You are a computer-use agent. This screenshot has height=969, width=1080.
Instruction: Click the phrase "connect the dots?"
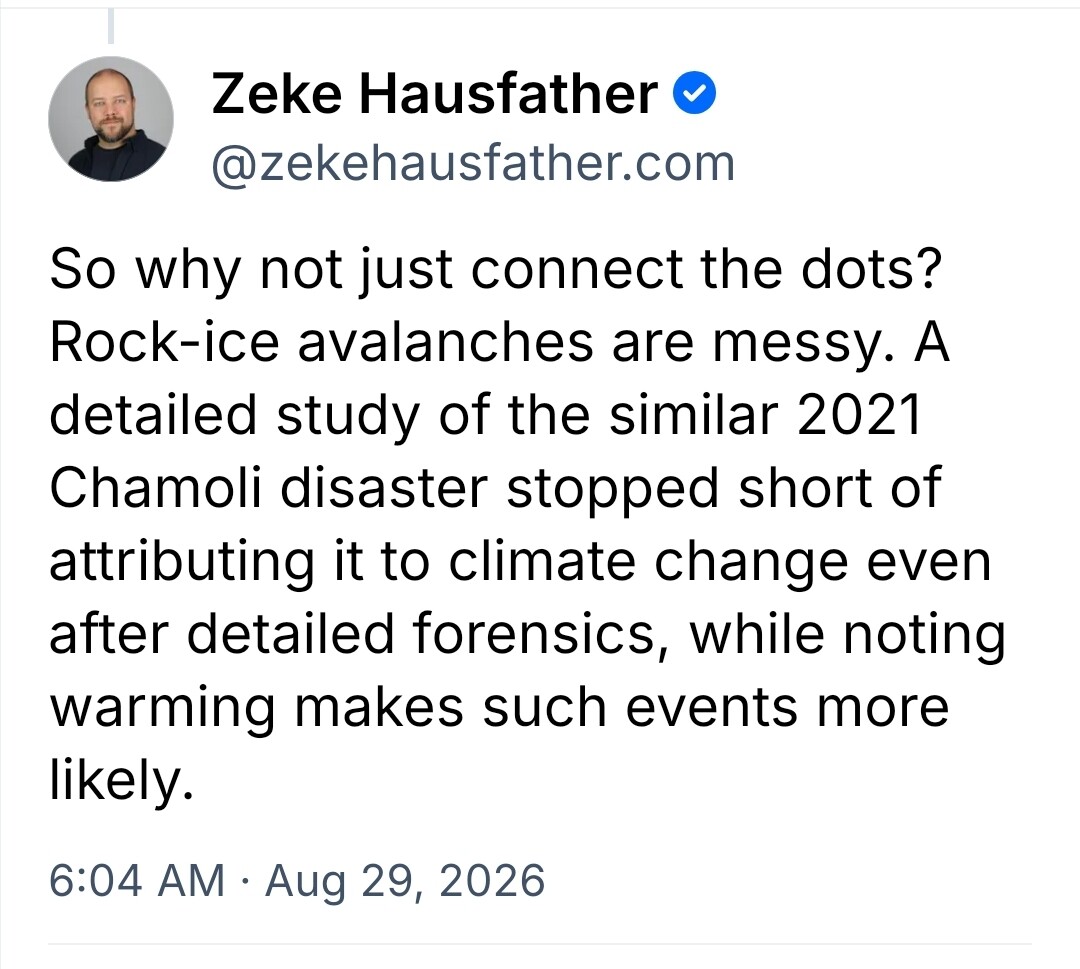tap(706, 269)
